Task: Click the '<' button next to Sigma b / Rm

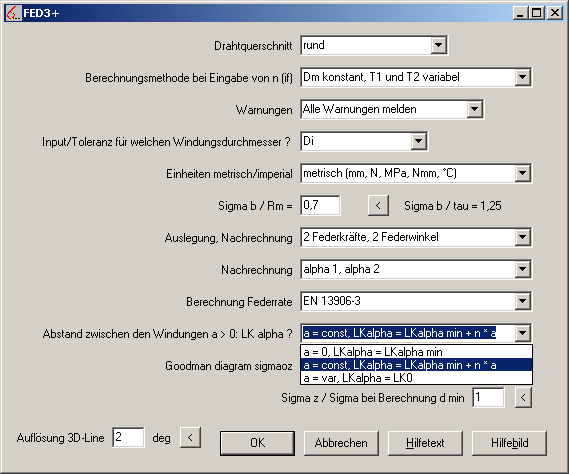Action: point(378,205)
